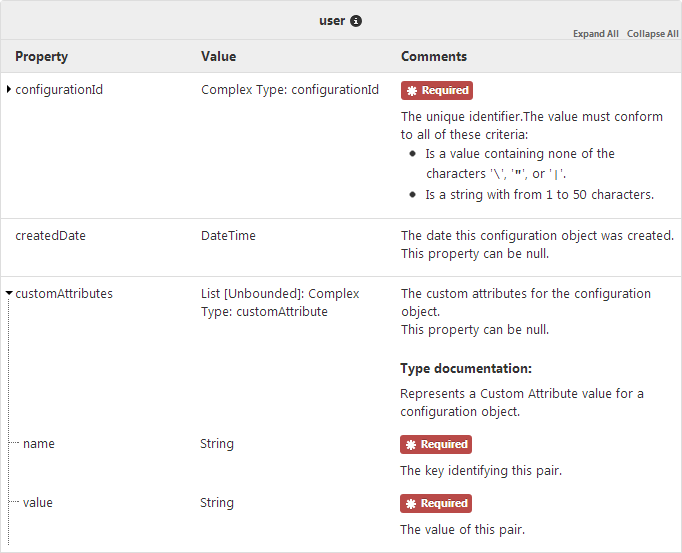
Task: Click the configurationId property name
Action: pos(59,90)
